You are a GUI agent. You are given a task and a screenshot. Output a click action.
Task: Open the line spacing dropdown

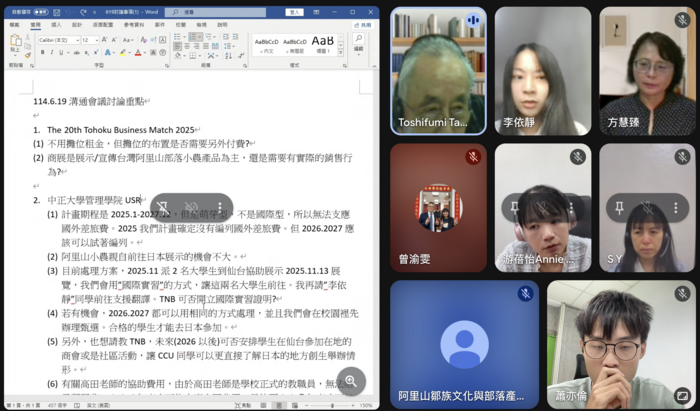pyautogui.click(x=229, y=46)
